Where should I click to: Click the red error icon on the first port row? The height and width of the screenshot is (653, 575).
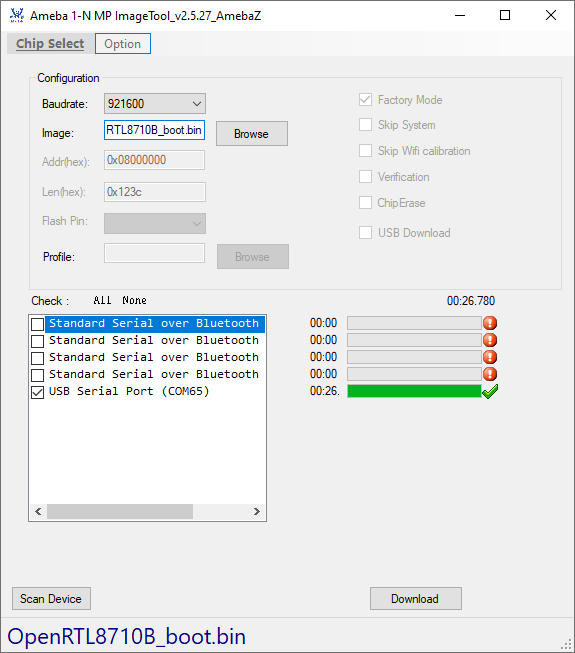click(490, 323)
